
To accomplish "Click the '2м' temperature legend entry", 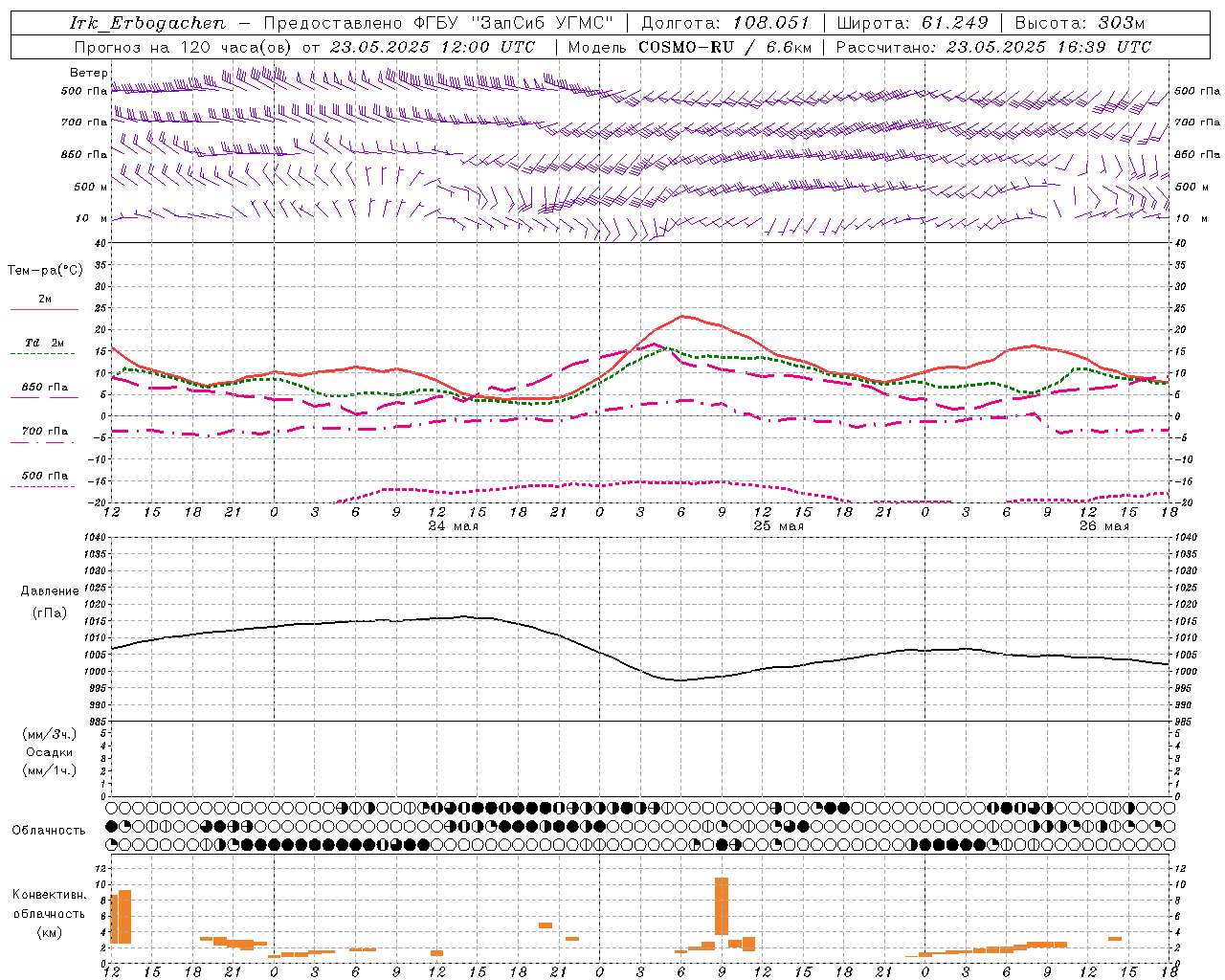I will [x=45, y=300].
